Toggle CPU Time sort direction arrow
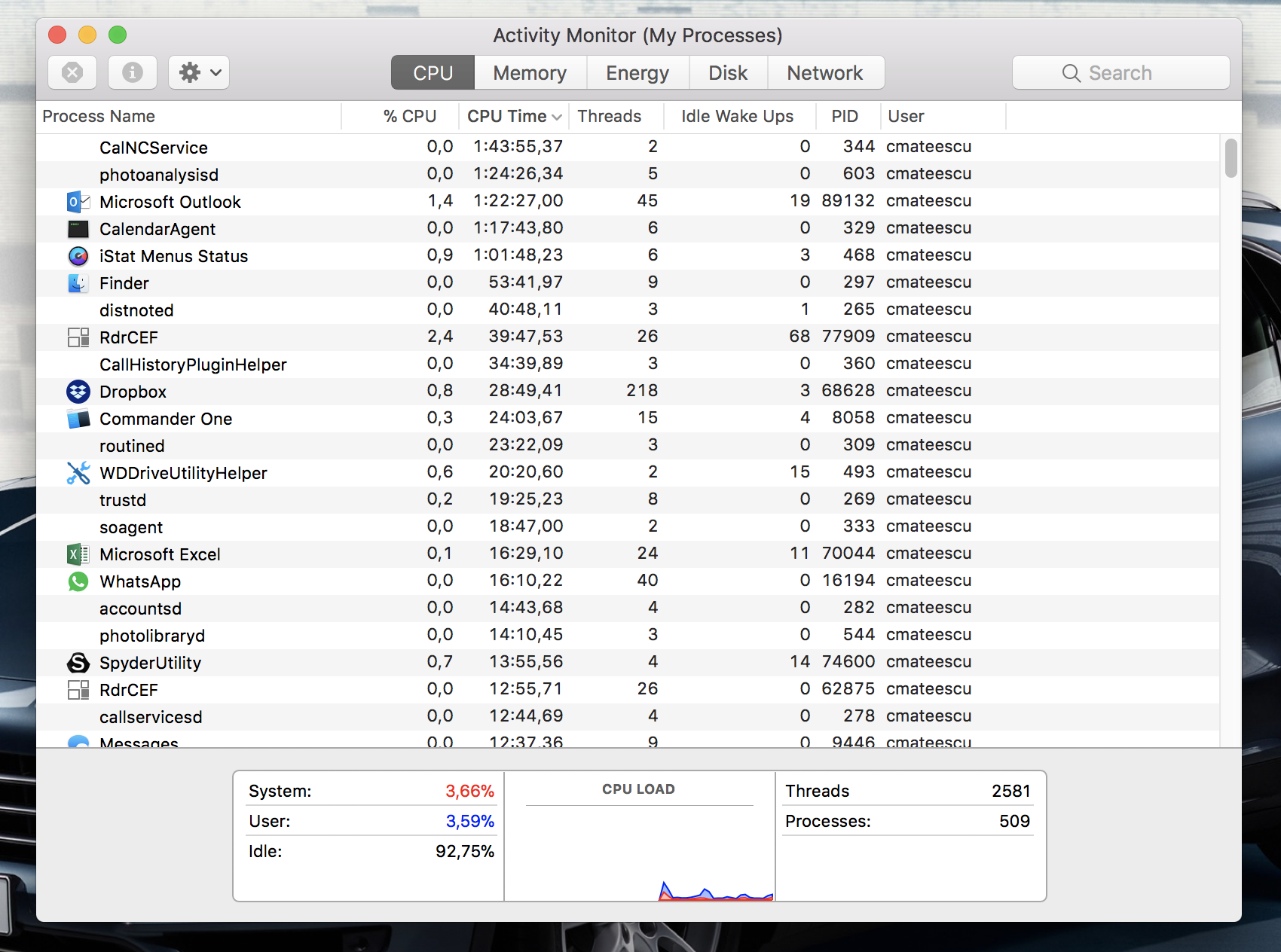This screenshot has width=1281, height=952. coord(557,117)
